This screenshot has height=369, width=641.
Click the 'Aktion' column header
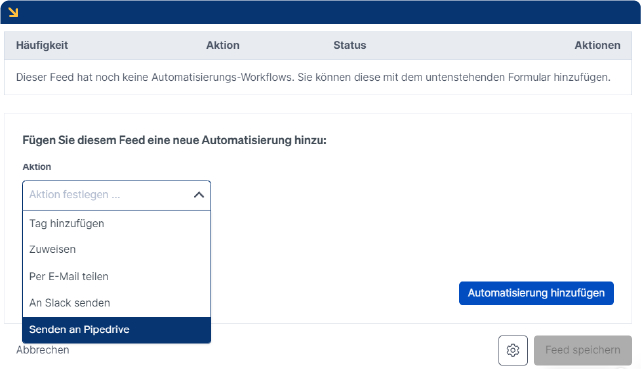pyautogui.click(x=222, y=45)
